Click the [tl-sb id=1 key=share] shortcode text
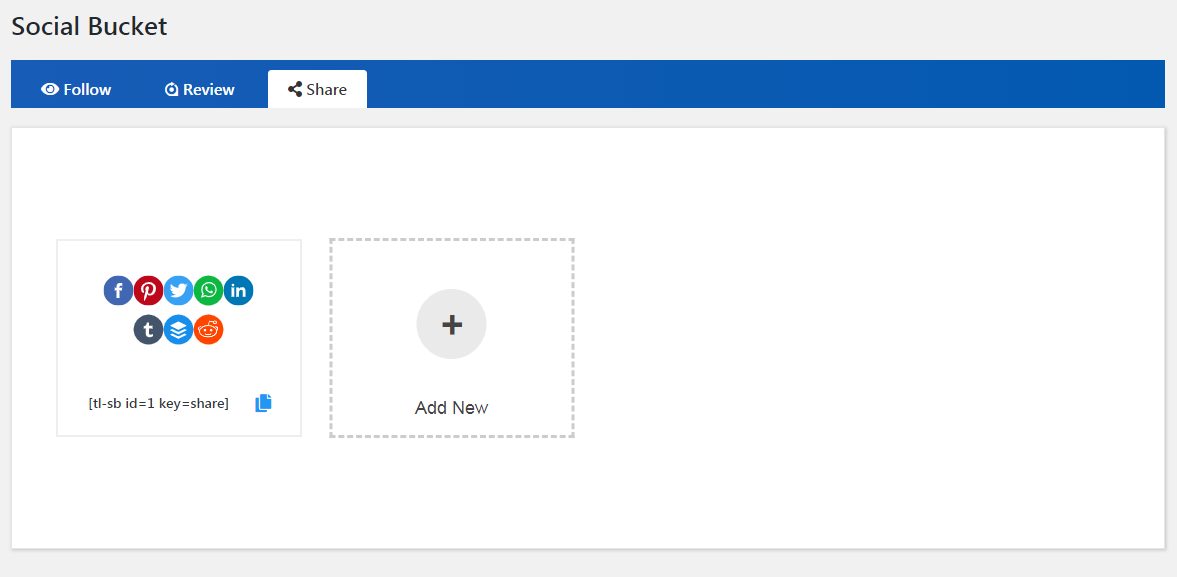The image size is (1177, 577). click(158, 403)
